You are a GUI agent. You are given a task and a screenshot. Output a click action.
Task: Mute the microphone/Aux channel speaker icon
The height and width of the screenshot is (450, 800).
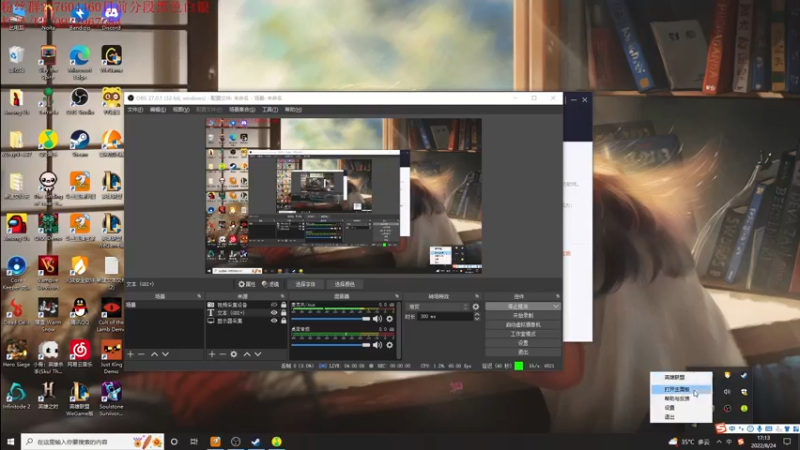click(378, 319)
